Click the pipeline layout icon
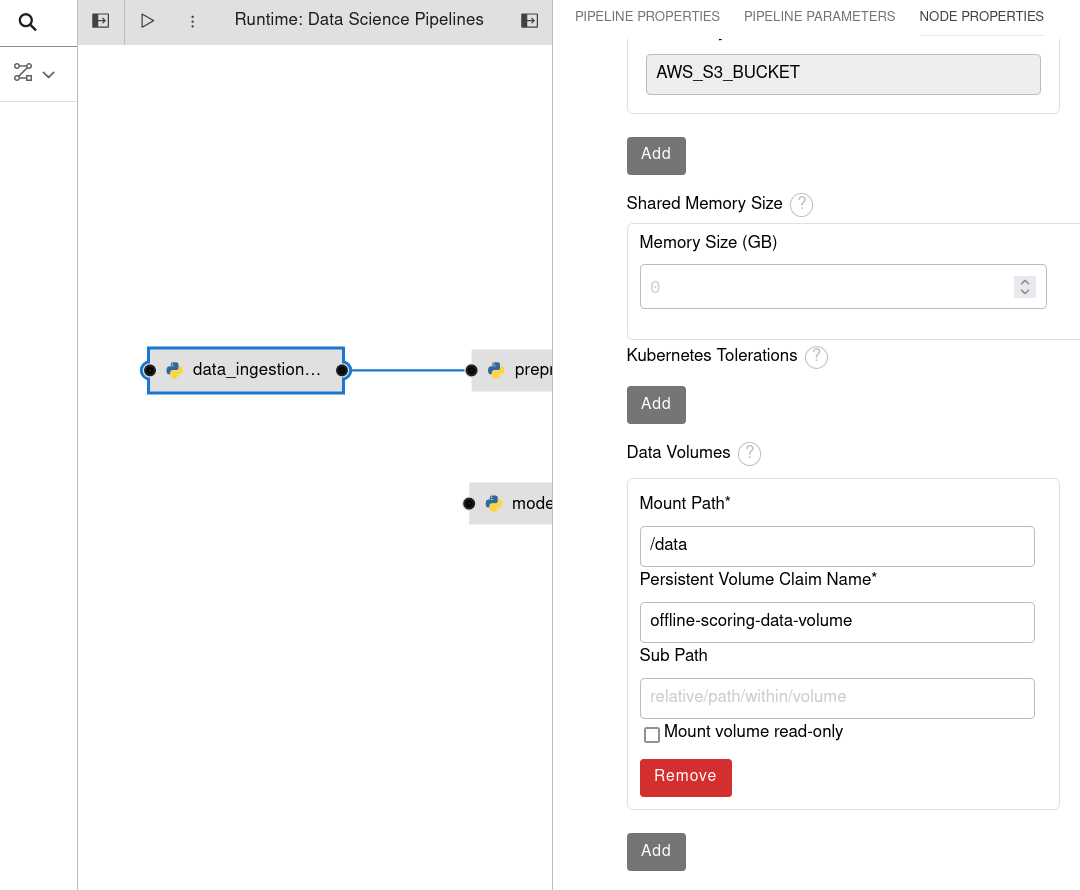Viewport: 1080px width, 890px height. tap(23, 72)
